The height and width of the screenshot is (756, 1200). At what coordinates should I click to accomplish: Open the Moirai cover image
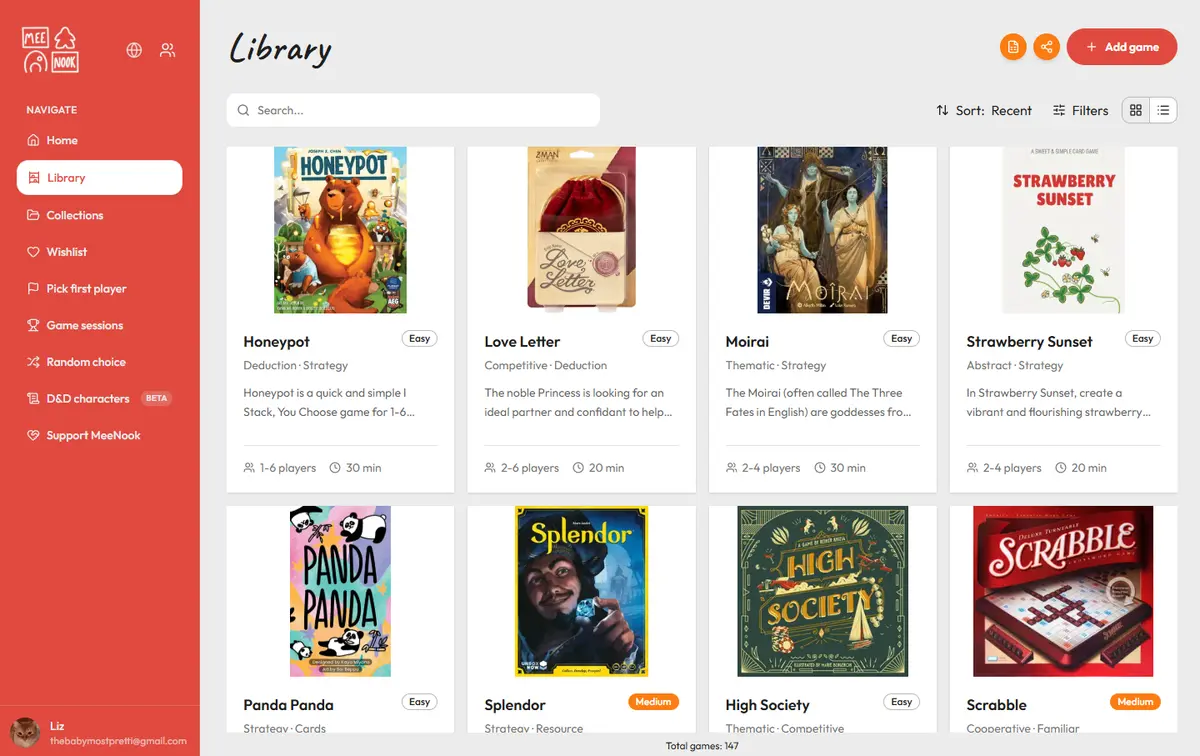tap(823, 230)
